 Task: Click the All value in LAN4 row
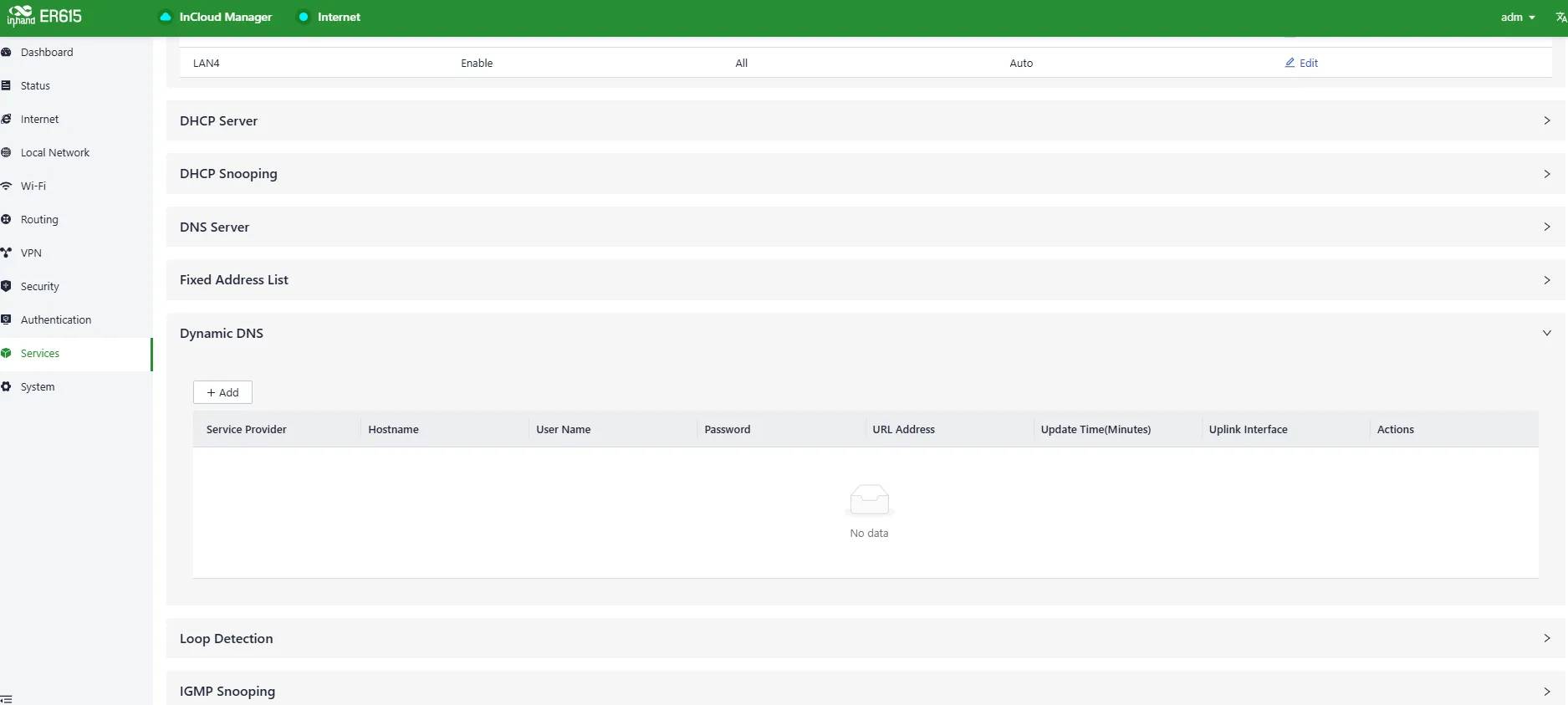(741, 63)
